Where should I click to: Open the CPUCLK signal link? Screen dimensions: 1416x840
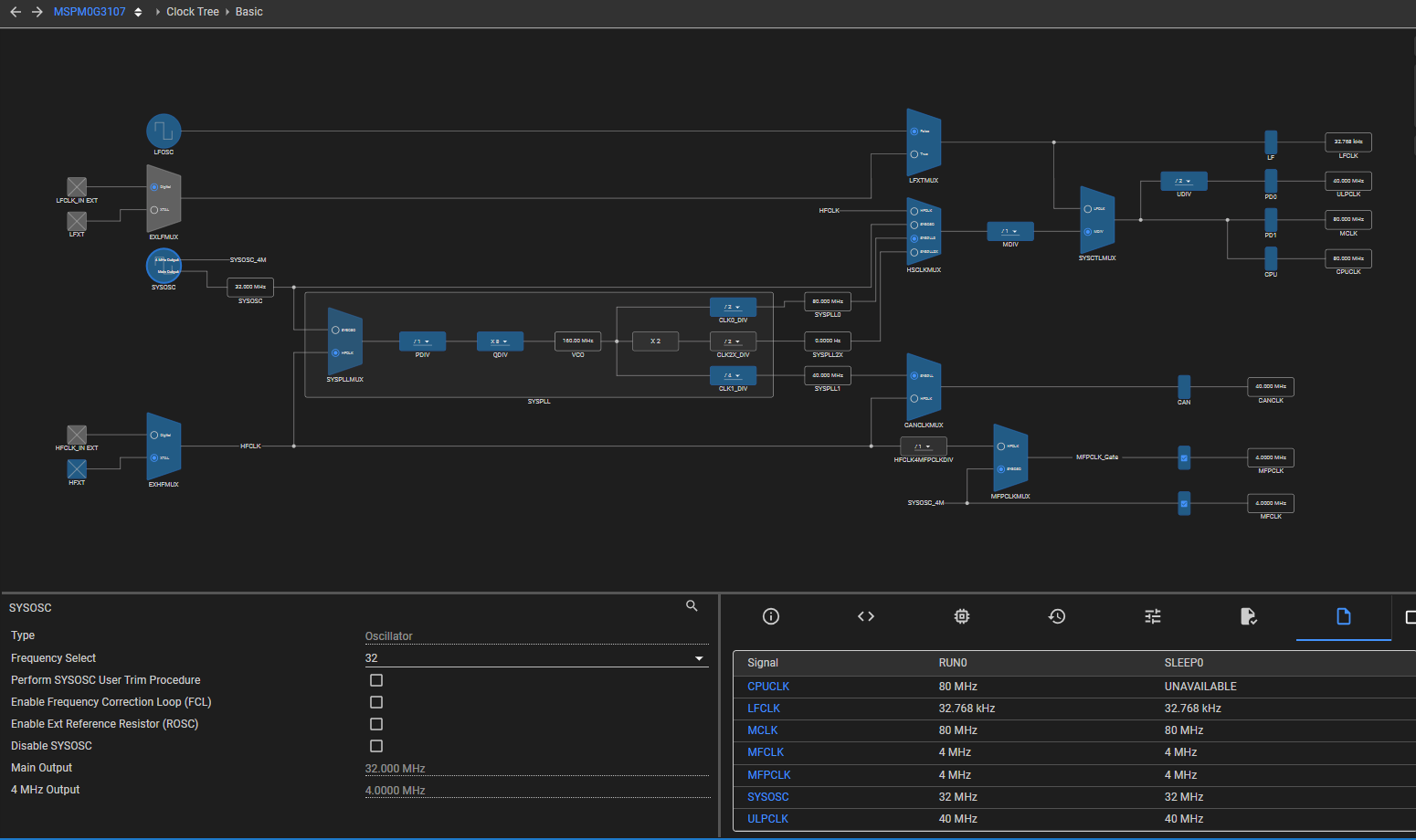(768, 687)
